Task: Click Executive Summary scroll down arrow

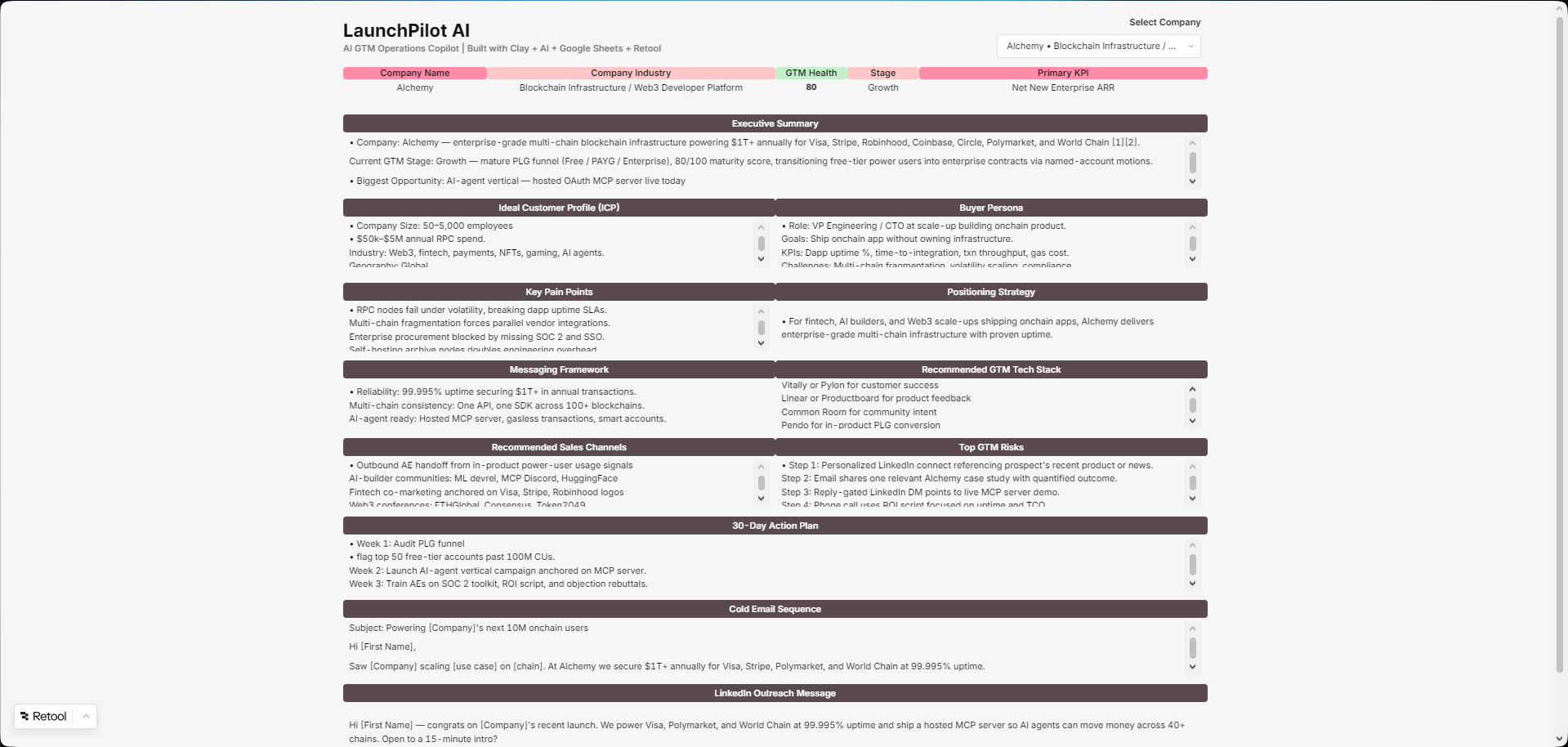Action: coord(1192,182)
